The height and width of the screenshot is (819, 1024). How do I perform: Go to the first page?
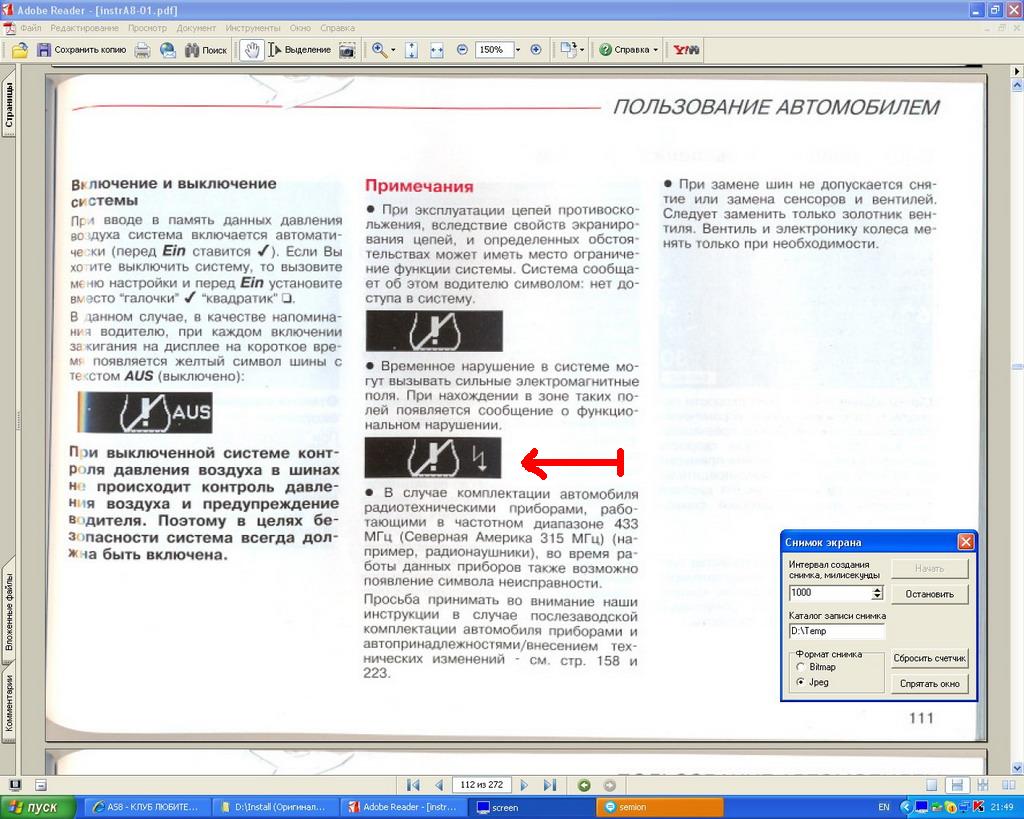coord(412,785)
